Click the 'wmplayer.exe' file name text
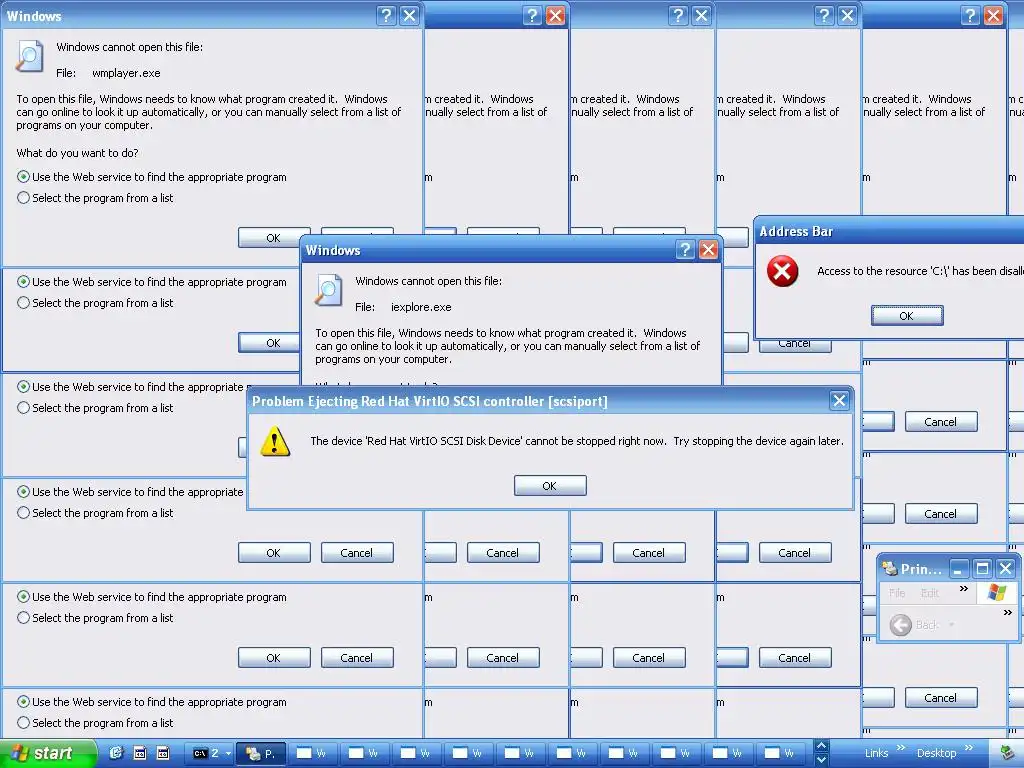The image size is (1024, 768). 126,73
